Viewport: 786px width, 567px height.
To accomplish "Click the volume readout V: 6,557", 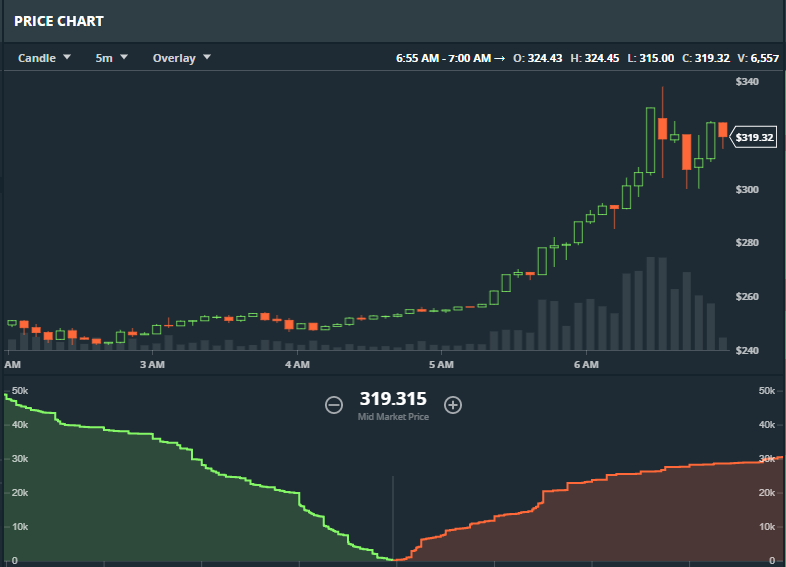I will (x=758, y=58).
